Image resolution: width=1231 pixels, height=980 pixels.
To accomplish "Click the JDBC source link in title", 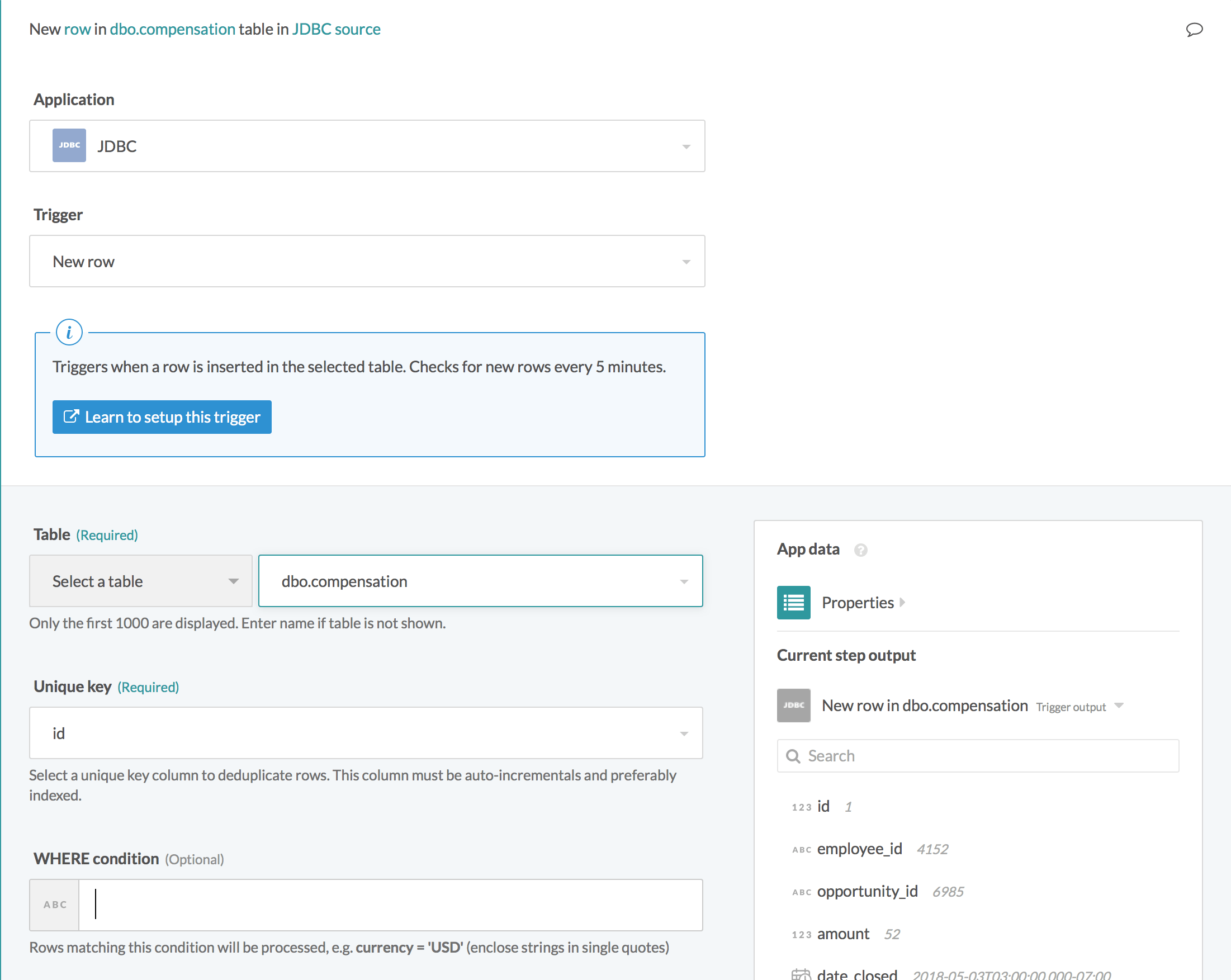I will (336, 29).
